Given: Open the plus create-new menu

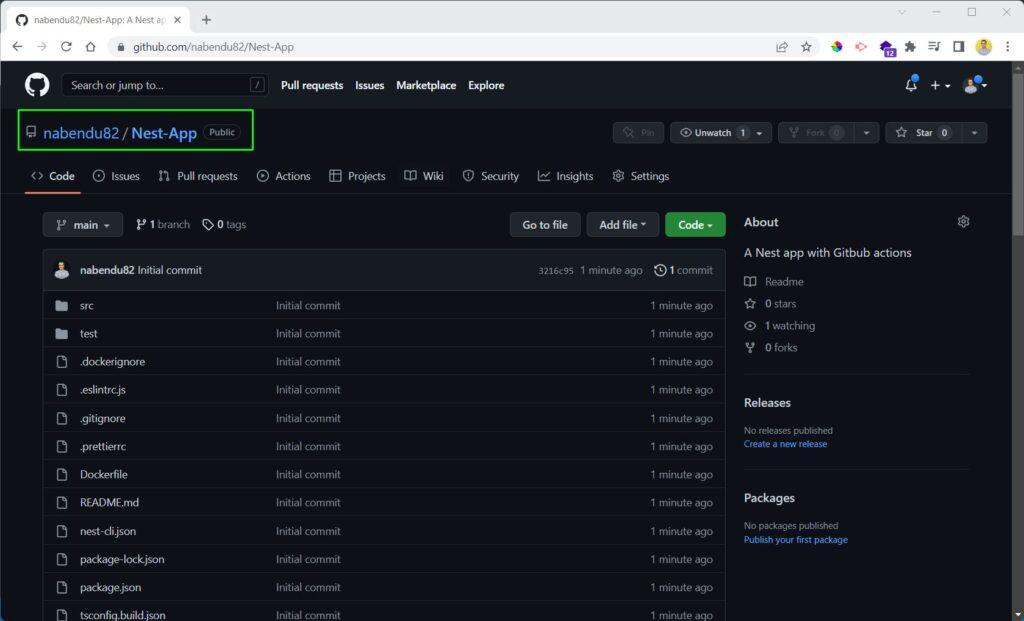Looking at the screenshot, I should (940, 85).
